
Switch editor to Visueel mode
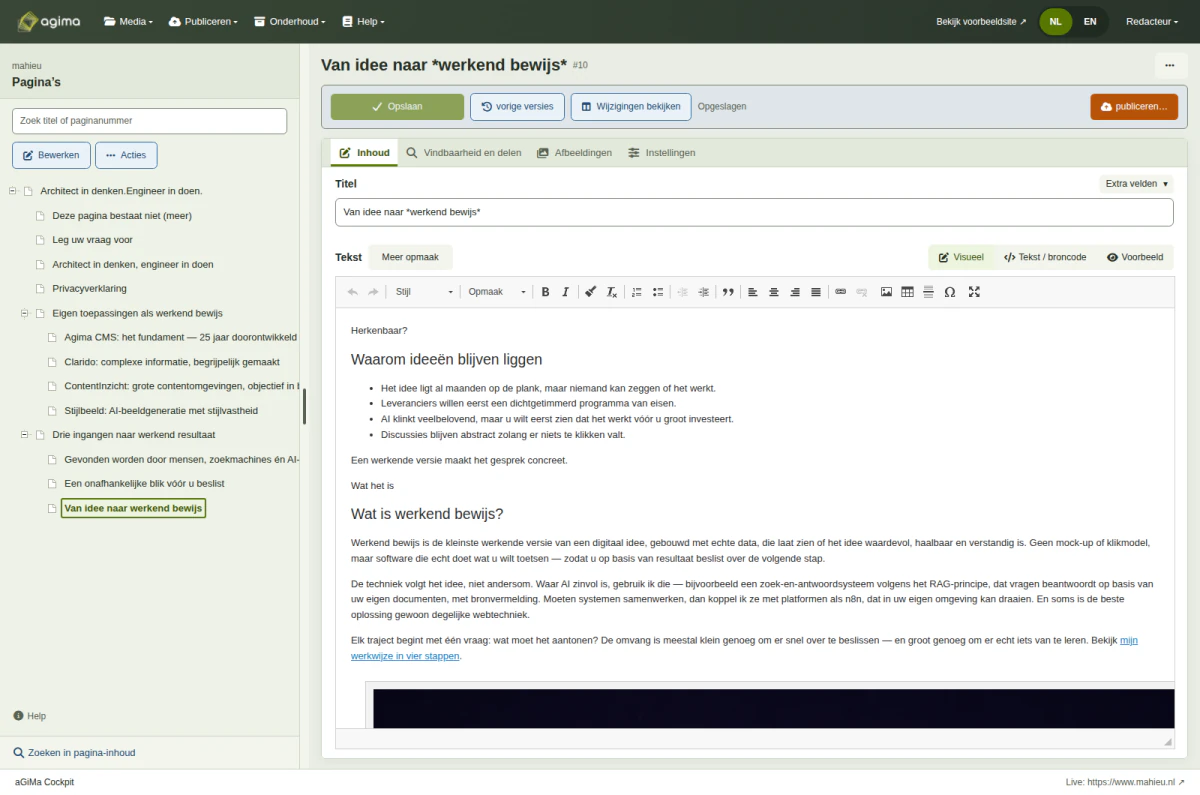961,257
